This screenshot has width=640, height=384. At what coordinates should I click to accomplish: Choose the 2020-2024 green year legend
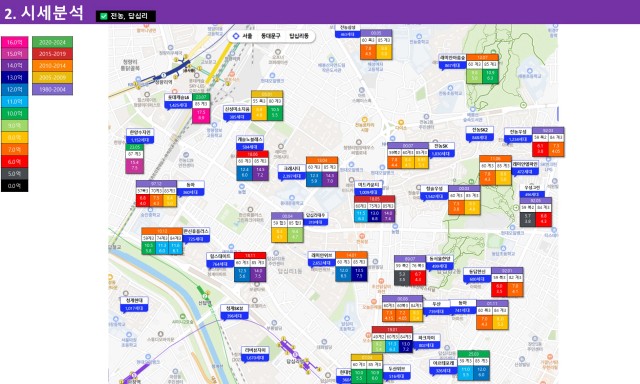tap(52, 42)
